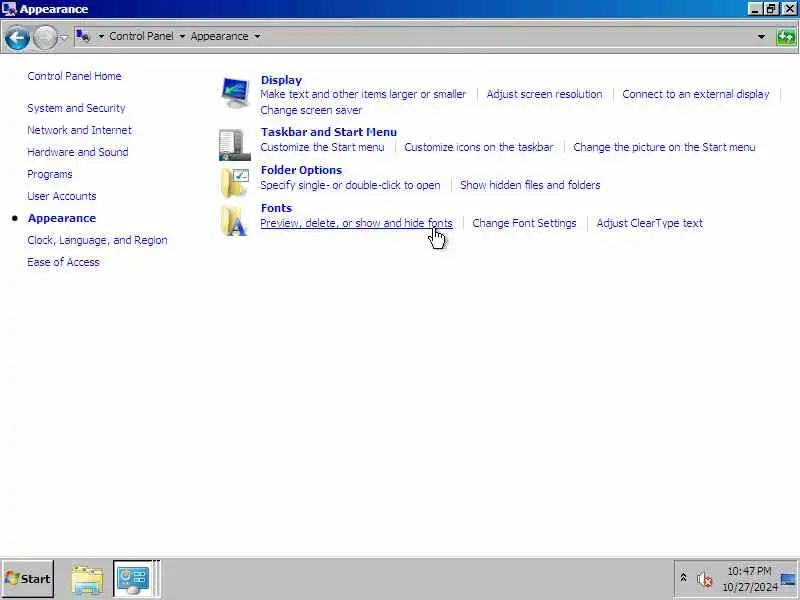Click the Control Panel icon in address bar
The height and width of the screenshot is (600, 800).
point(83,36)
